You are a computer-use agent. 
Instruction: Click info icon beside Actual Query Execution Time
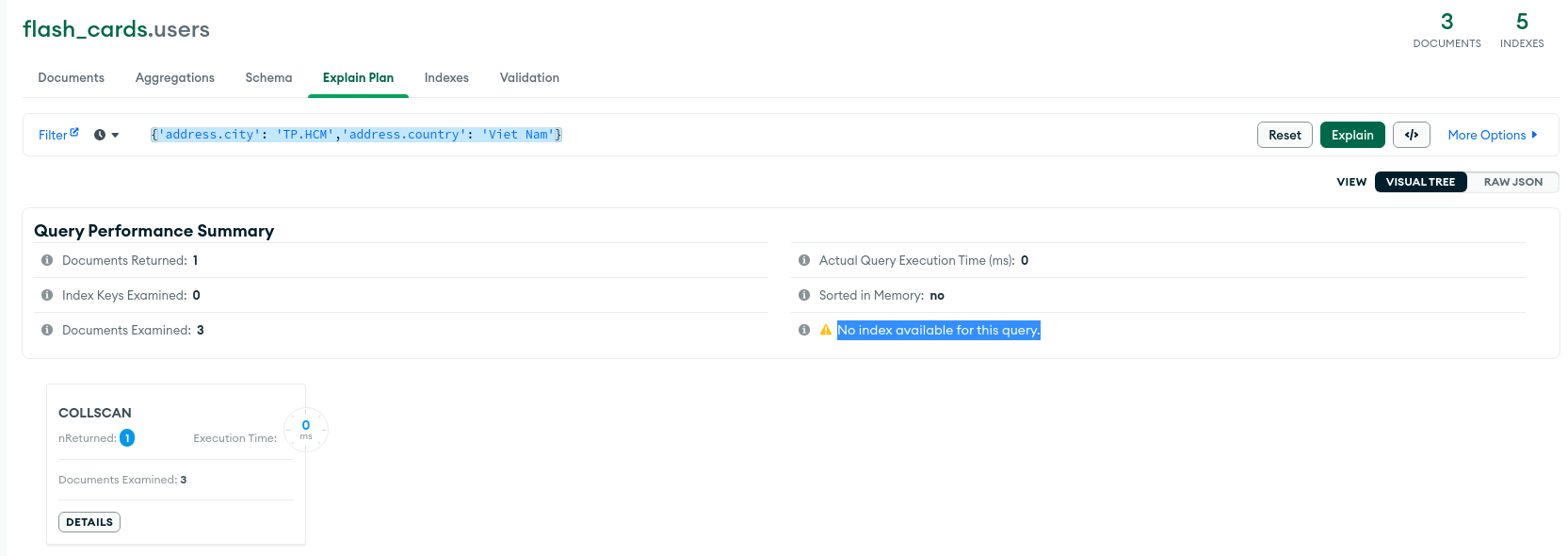[804, 260]
